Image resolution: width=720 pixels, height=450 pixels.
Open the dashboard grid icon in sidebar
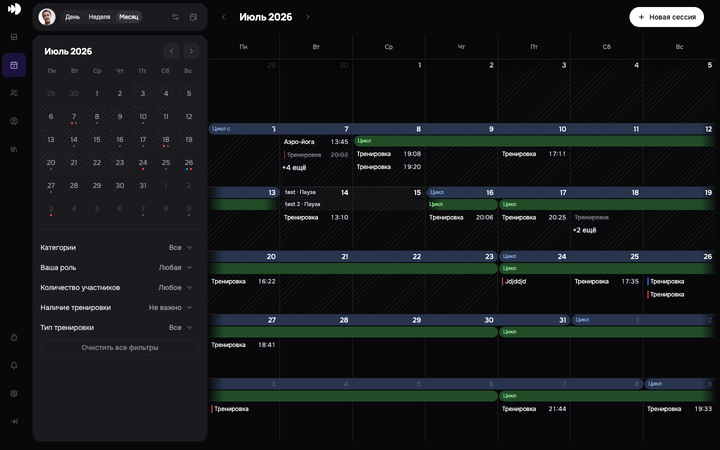pos(14,37)
